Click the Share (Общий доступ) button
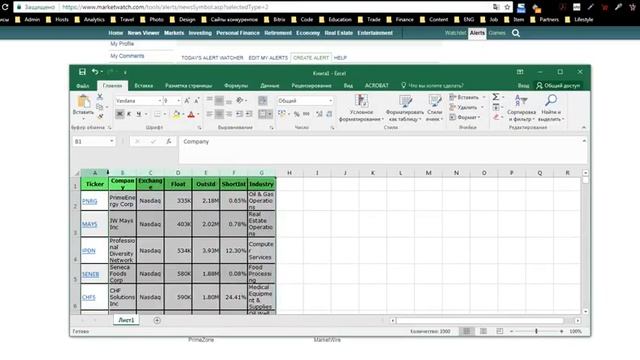Image resolution: width=640 pixels, height=360 pixels. click(x=558, y=86)
